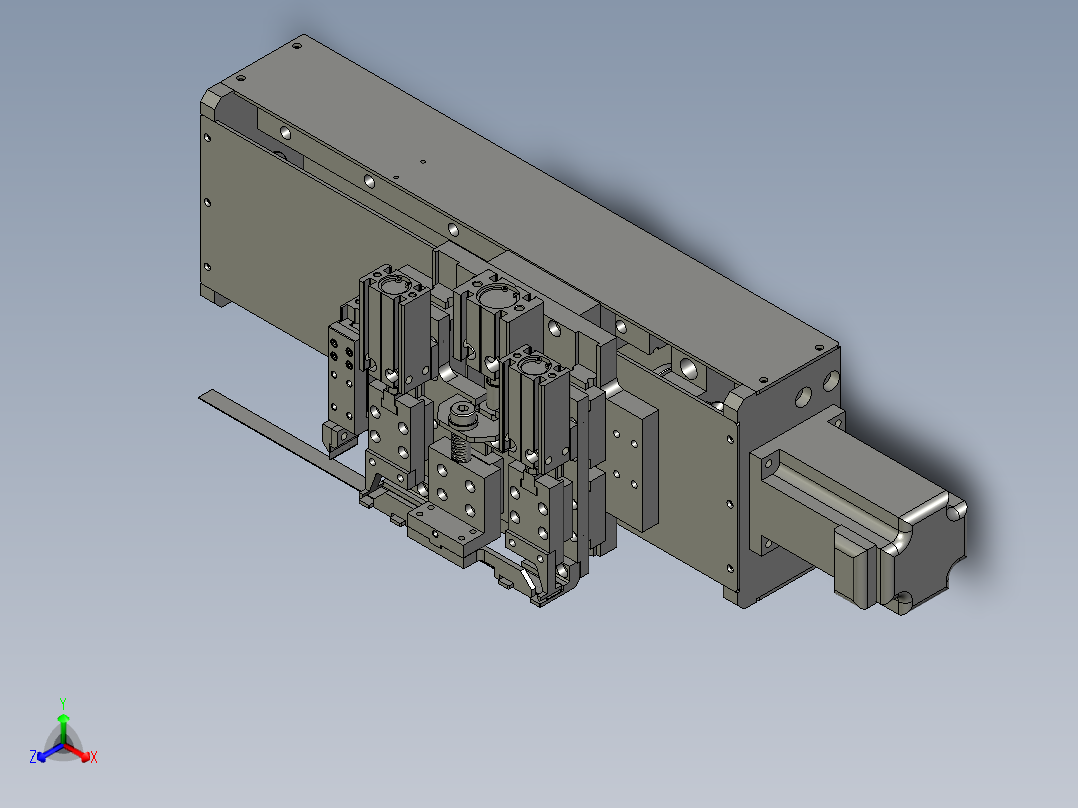
Task: Select the long top cover plate of housing
Action: 529,213
